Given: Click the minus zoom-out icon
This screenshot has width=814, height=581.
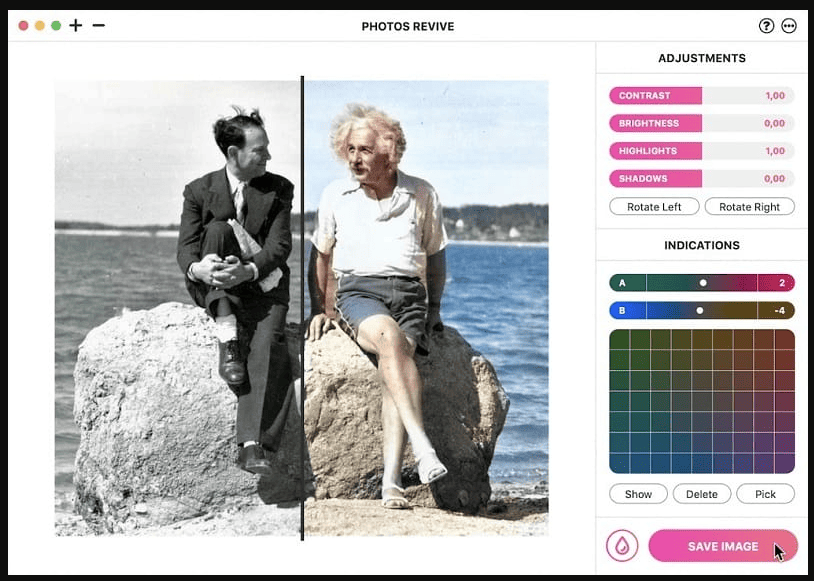Looking at the screenshot, I should coord(99,25).
